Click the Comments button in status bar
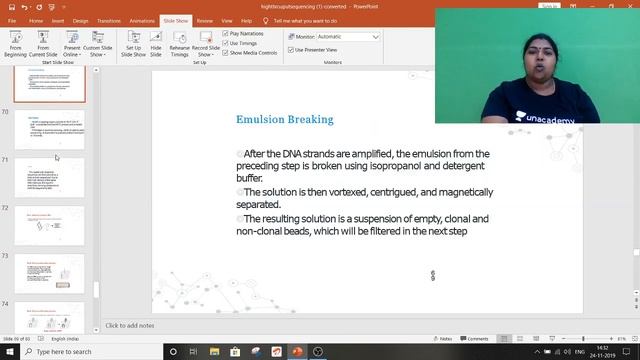The height and width of the screenshot is (360, 640). click(474, 339)
